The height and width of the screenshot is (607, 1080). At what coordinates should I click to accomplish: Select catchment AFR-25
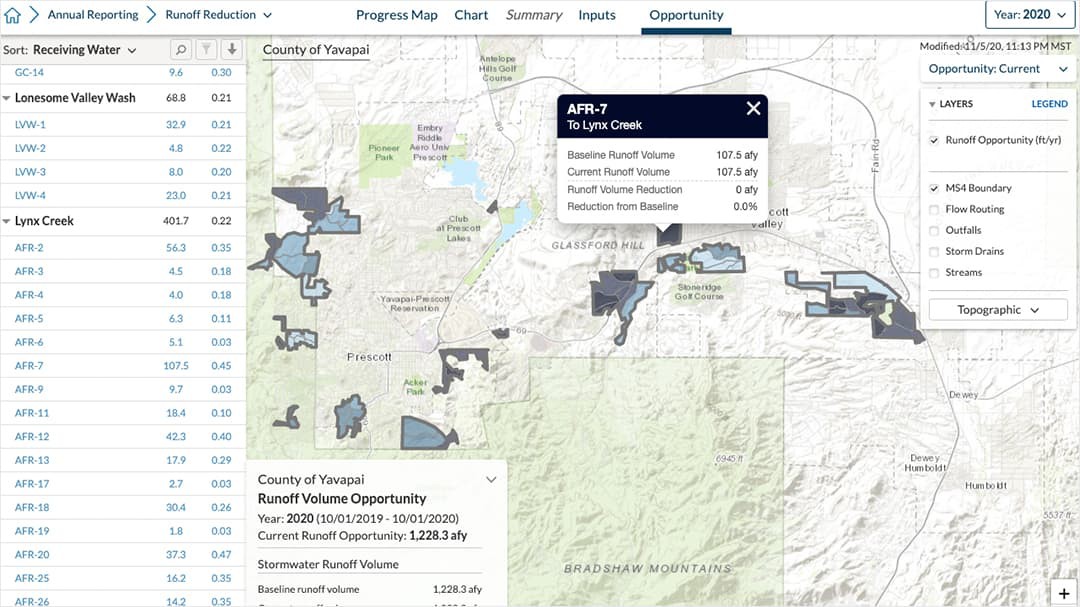coord(123,578)
